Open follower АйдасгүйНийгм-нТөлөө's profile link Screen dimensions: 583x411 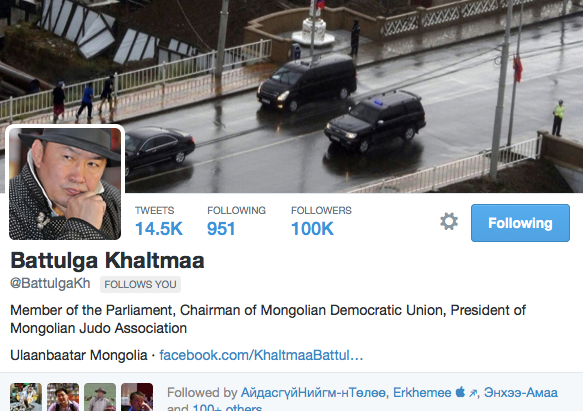pos(313,393)
